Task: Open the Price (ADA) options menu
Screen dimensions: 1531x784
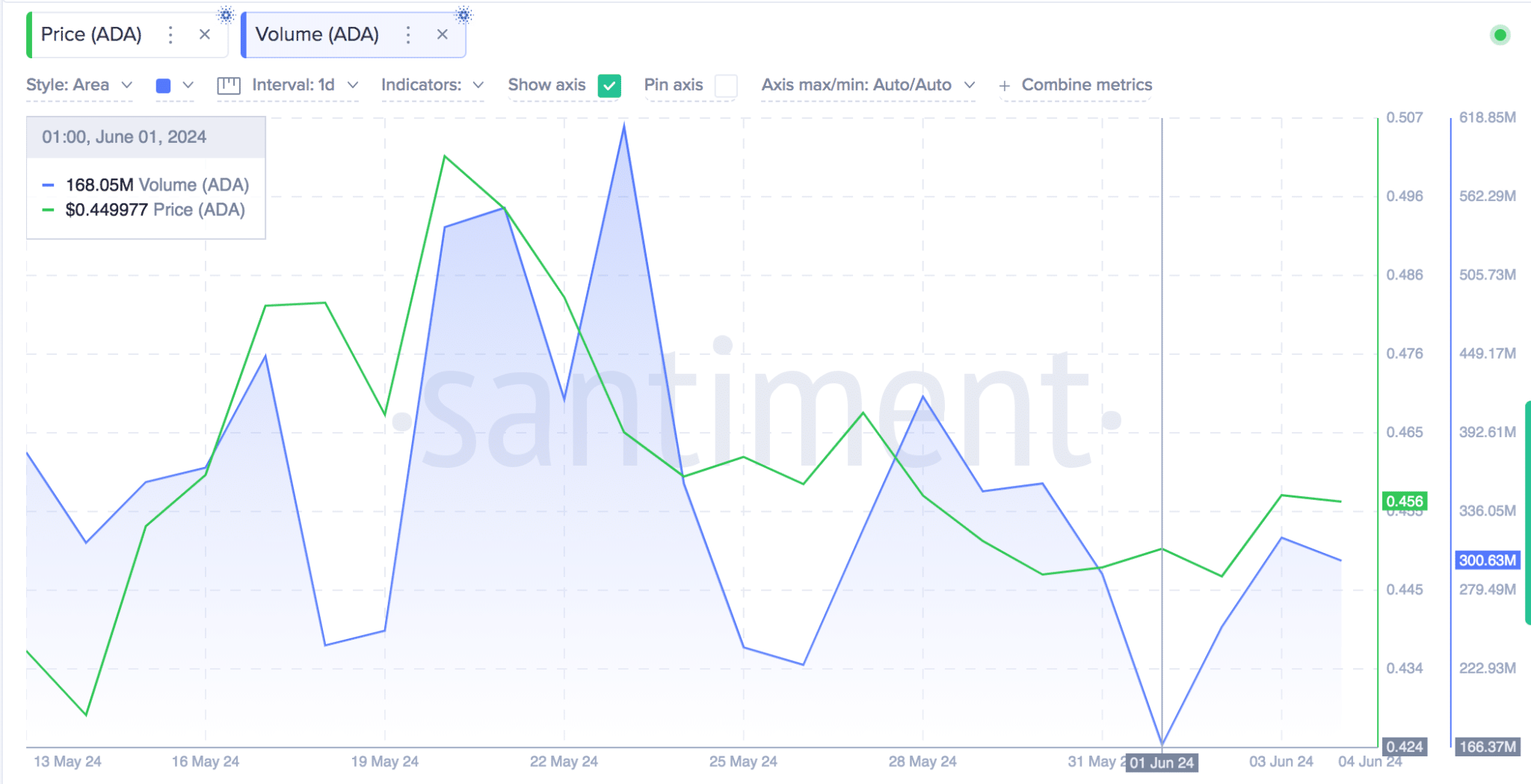Action: coord(170,34)
